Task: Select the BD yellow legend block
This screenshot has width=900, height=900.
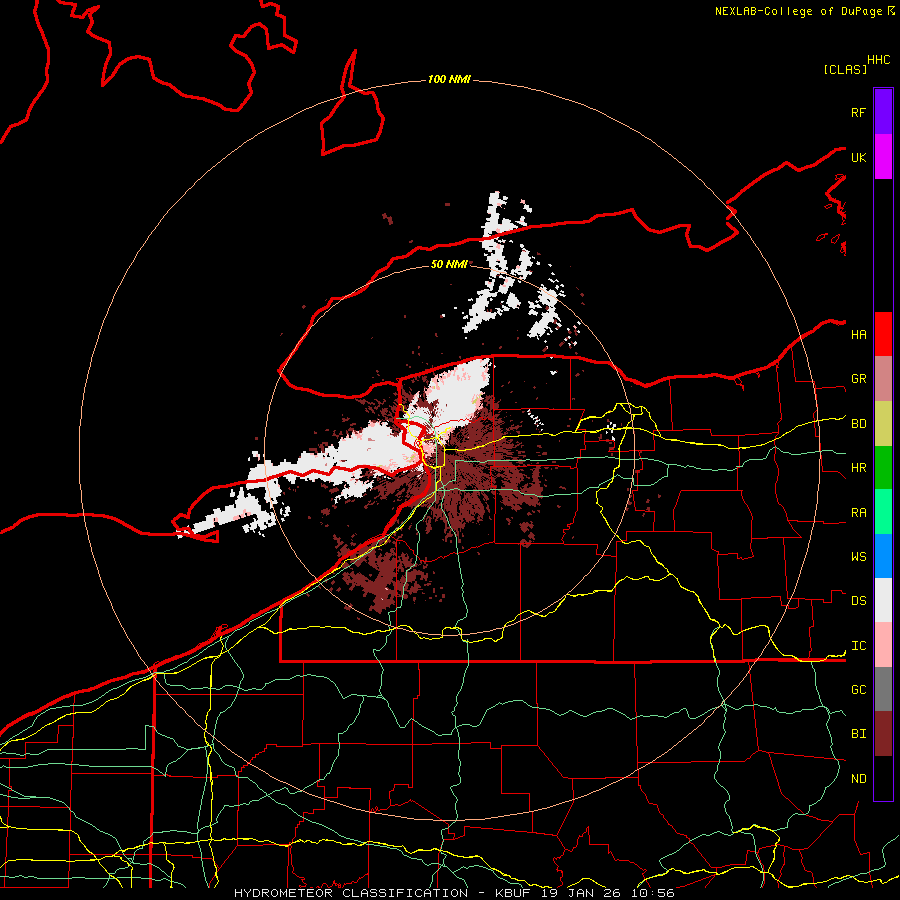Action: pyautogui.click(x=883, y=424)
